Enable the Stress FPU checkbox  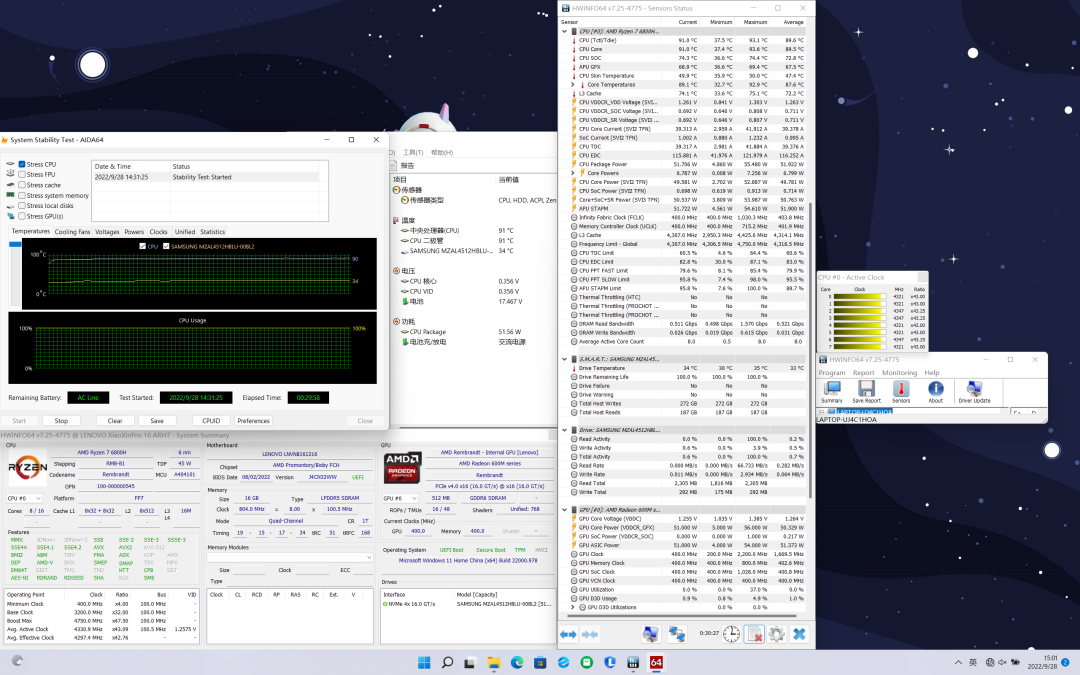click(x=22, y=175)
